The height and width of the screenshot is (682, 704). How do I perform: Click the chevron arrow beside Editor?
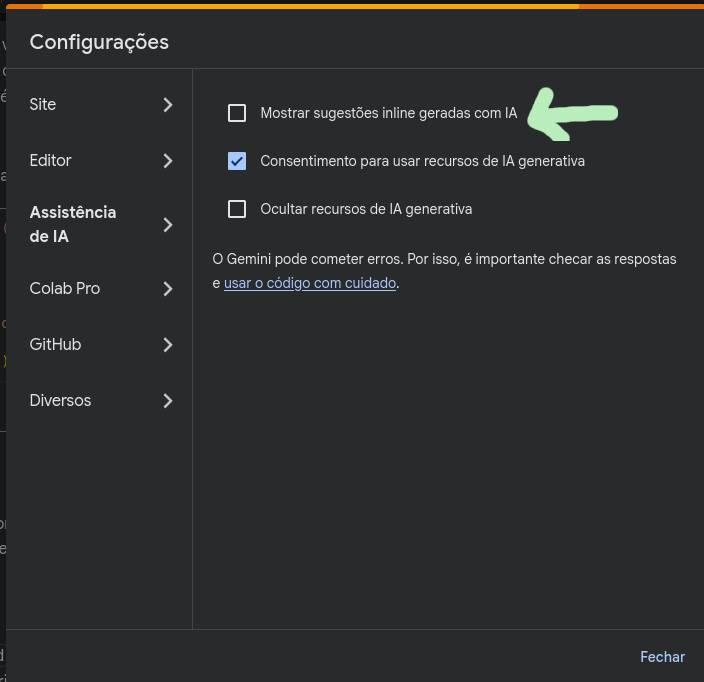click(x=168, y=161)
